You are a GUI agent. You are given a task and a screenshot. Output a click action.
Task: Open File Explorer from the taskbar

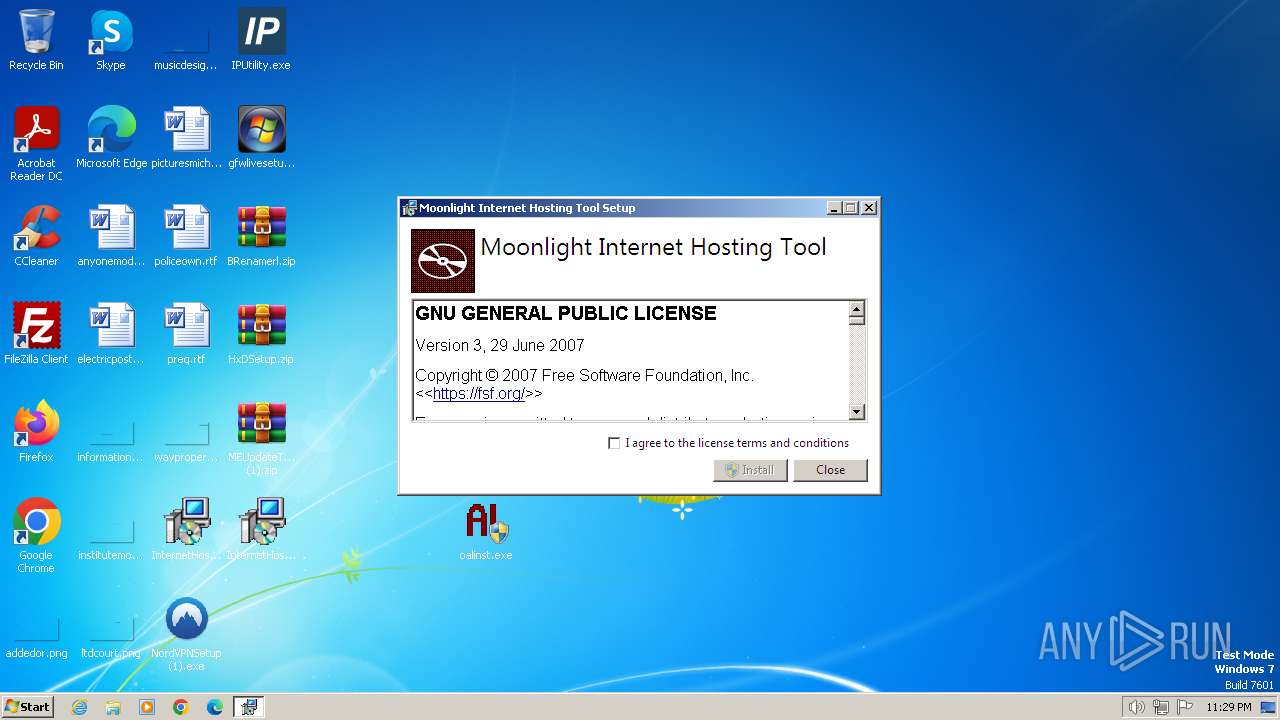(x=113, y=707)
